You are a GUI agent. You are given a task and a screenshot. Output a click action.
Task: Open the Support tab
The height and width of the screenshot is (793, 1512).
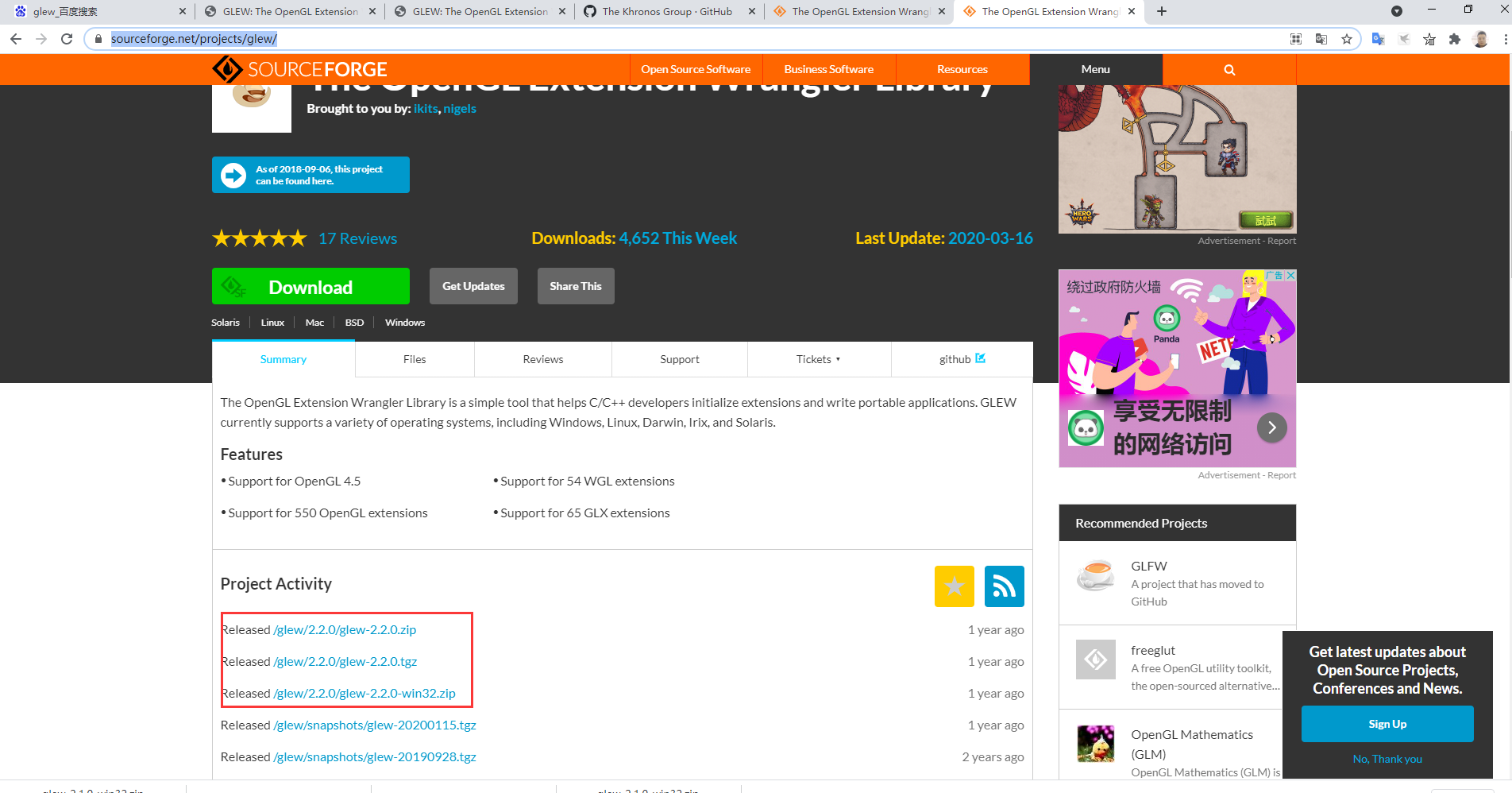[680, 359]
